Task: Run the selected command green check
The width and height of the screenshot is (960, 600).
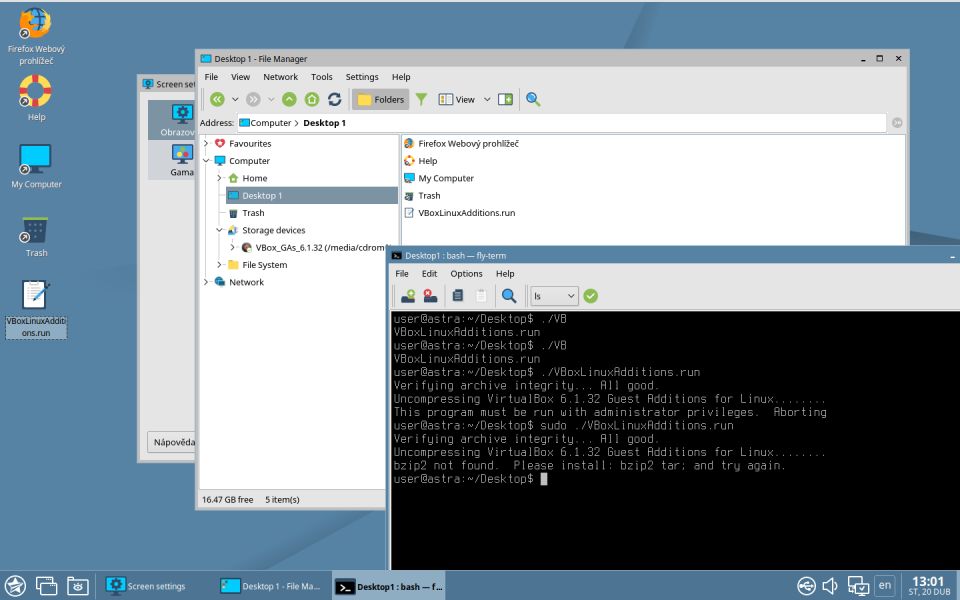Action: pos(590,296)
